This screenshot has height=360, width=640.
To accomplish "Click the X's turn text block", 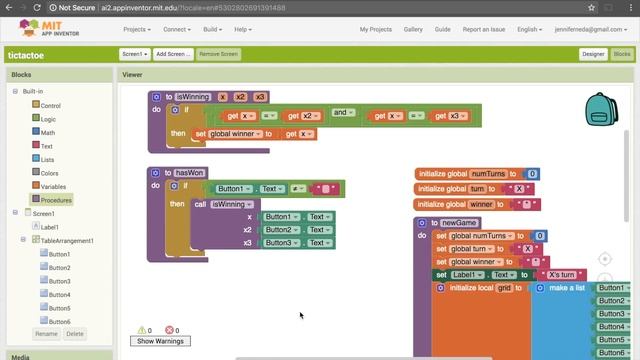I will (562, 275).
